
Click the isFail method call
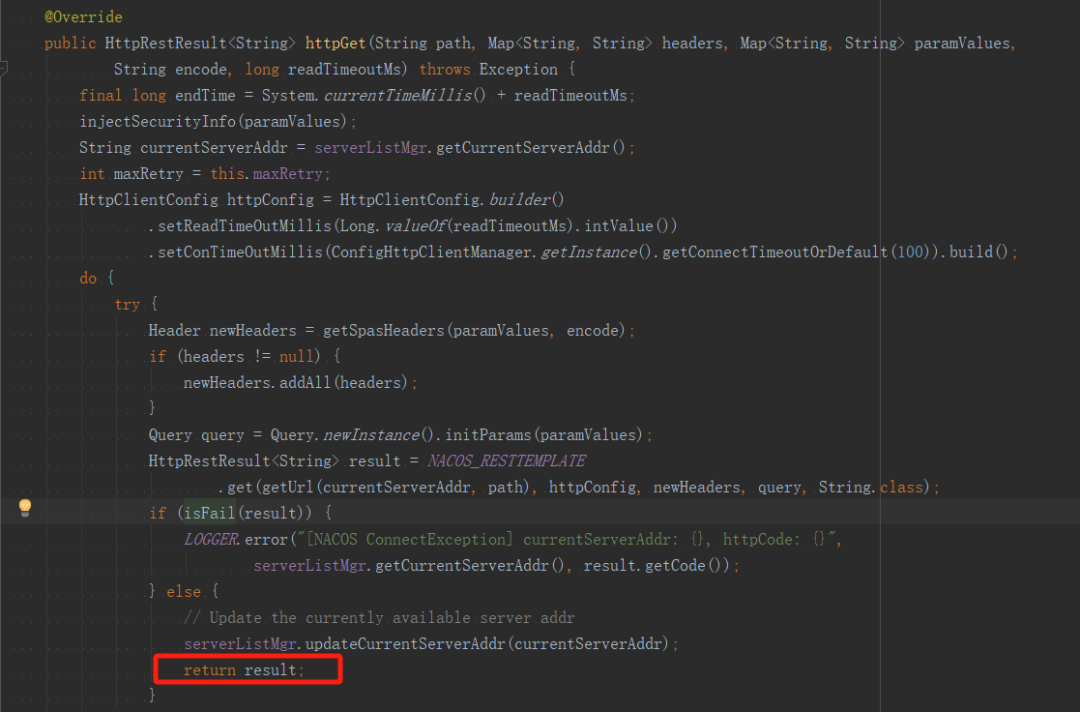point(209,513)
